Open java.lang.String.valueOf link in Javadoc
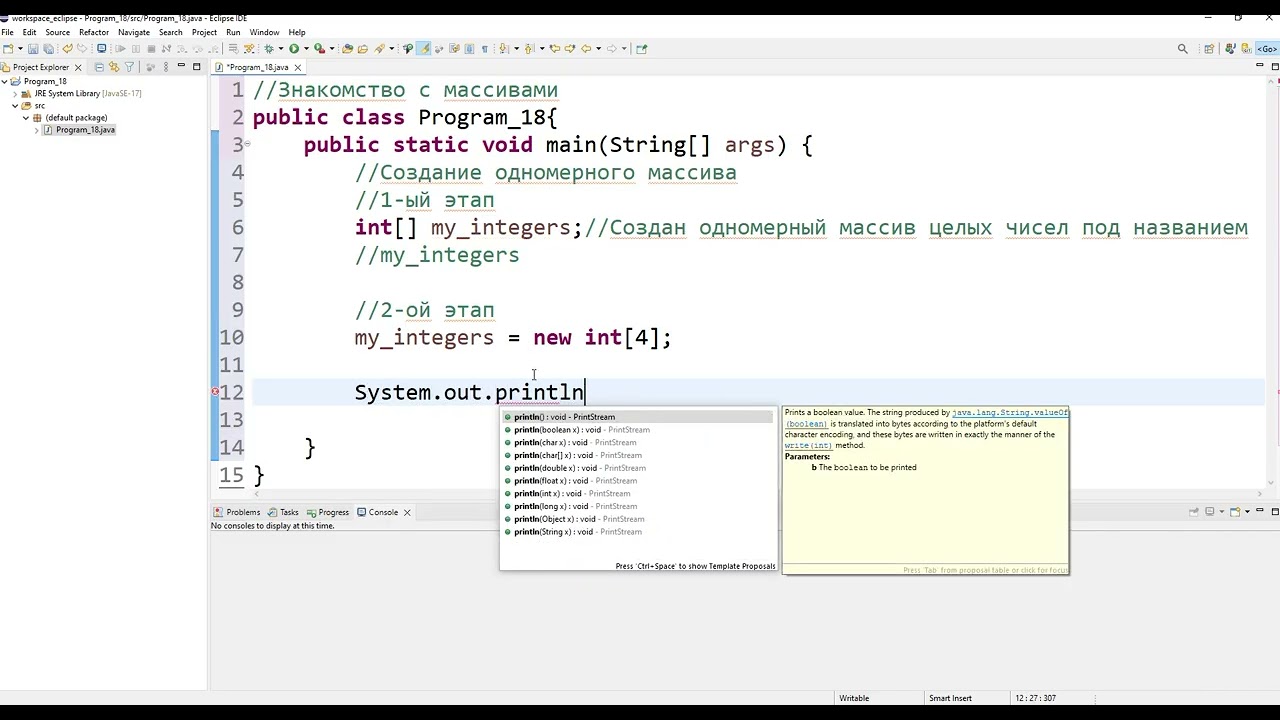The width and height of the screenshot is (1280, 720). click(1010, 412)
